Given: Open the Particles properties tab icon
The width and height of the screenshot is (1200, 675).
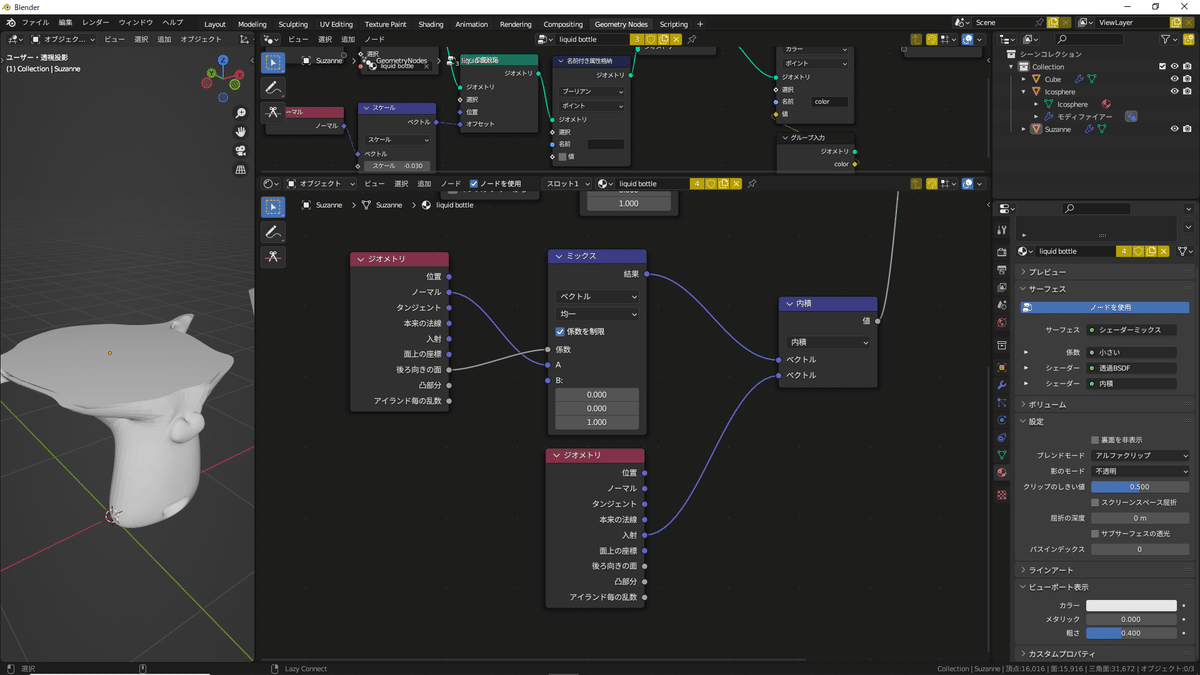Looking at the screenshot, I should (1002, 402).
